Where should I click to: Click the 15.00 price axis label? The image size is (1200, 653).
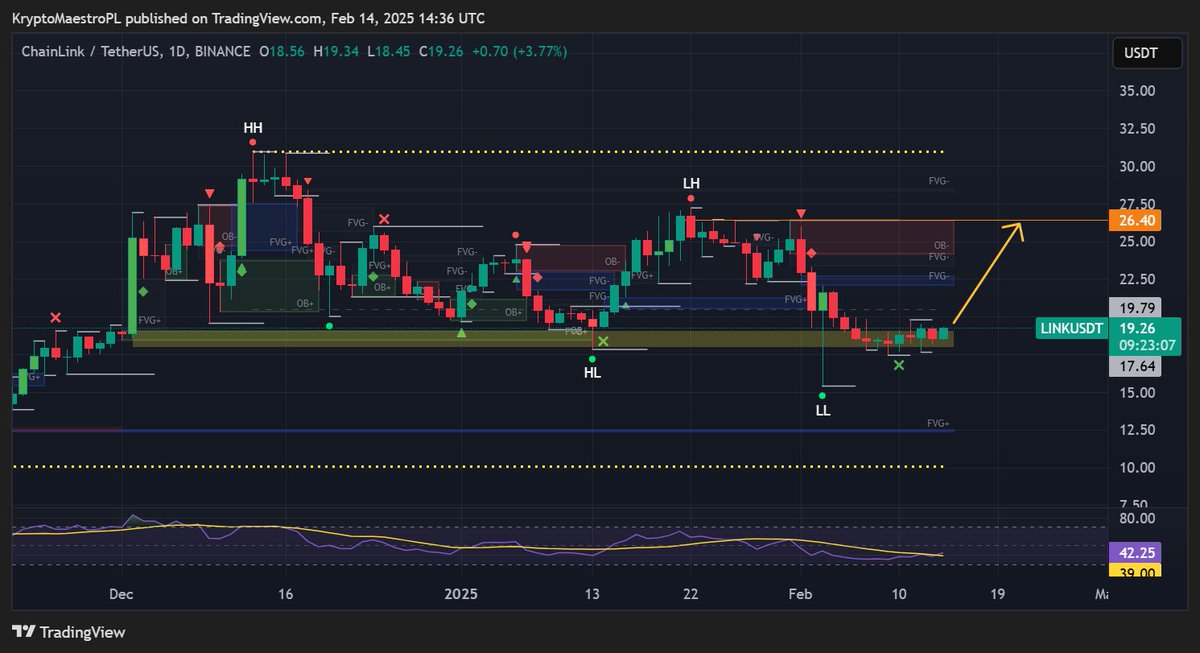1139,392
